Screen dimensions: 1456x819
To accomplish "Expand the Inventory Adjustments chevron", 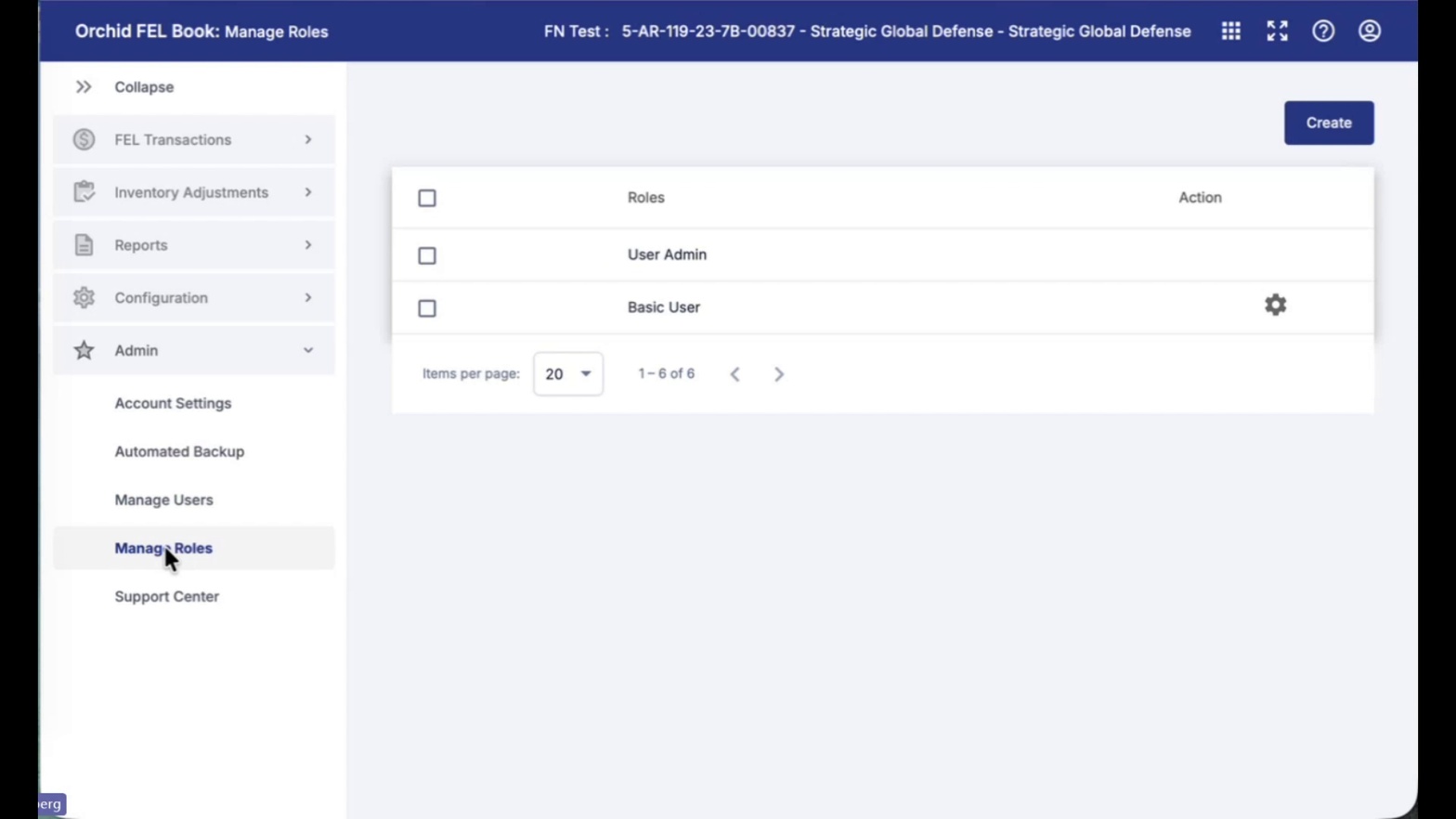I will tap(308, 192).
